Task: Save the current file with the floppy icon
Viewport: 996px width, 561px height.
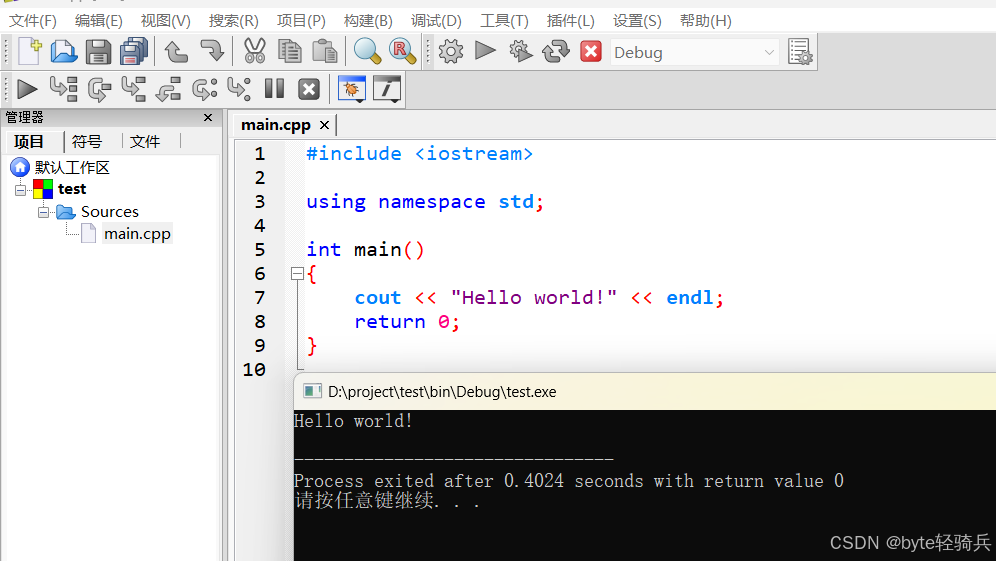Action: pyautogui.click(x=98, y=51)
